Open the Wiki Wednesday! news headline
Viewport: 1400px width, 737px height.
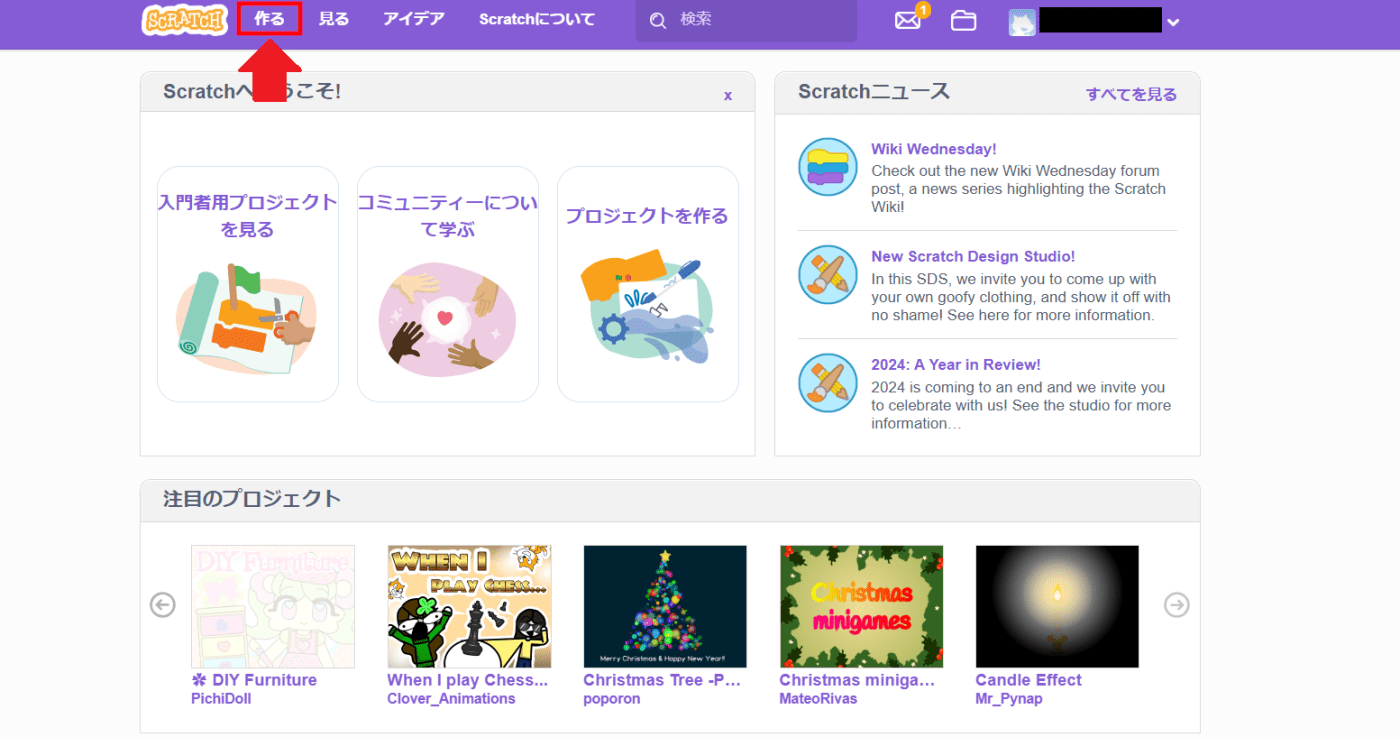tap(934, 149)
